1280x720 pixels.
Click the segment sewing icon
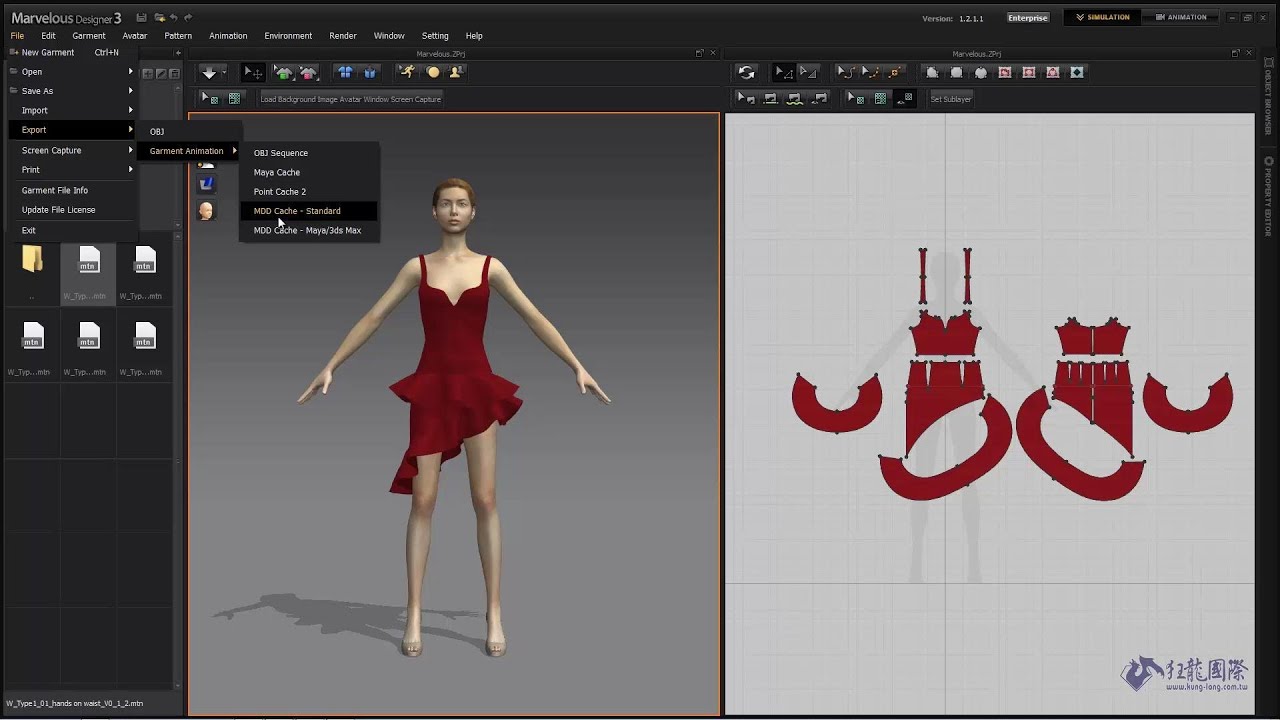(x=770, y=98)
